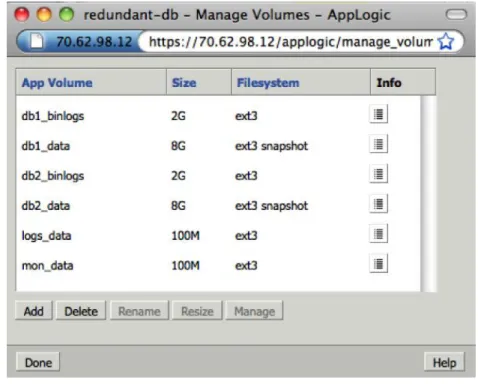Image resolution: width=478 pixels, height=384 pixels.
Task: Open info for db1_data volume
Action: [378, 144]
